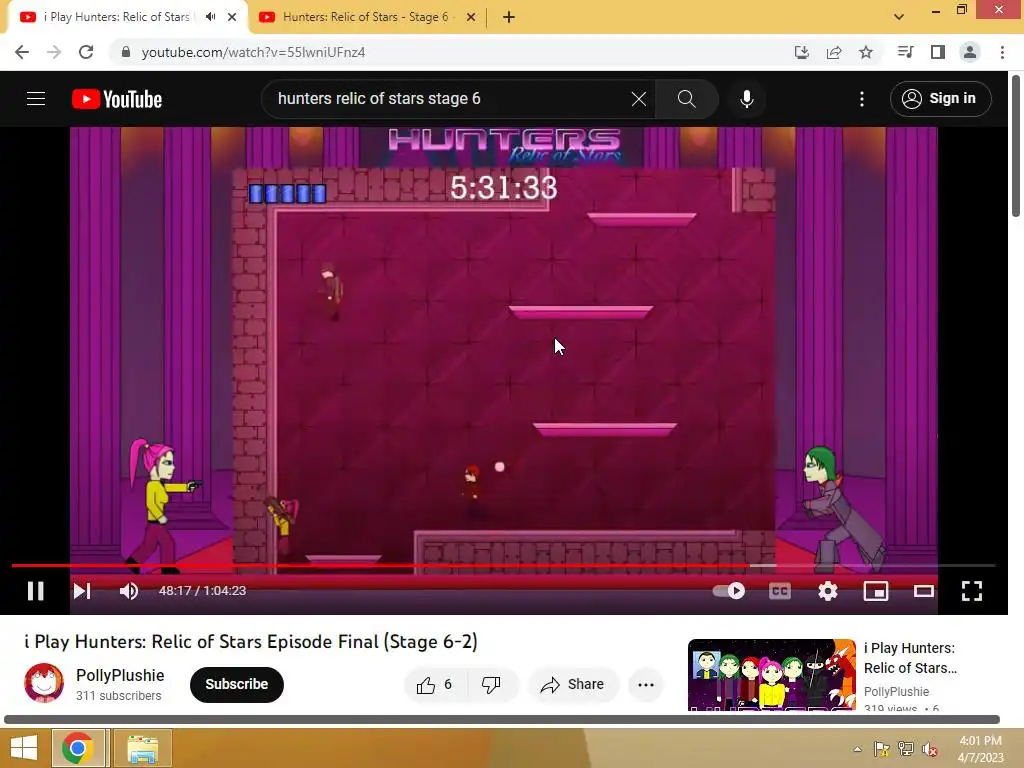Enable miniplayer mode
The height and width of the screenshot is (768, 1024).
point(876,591)
